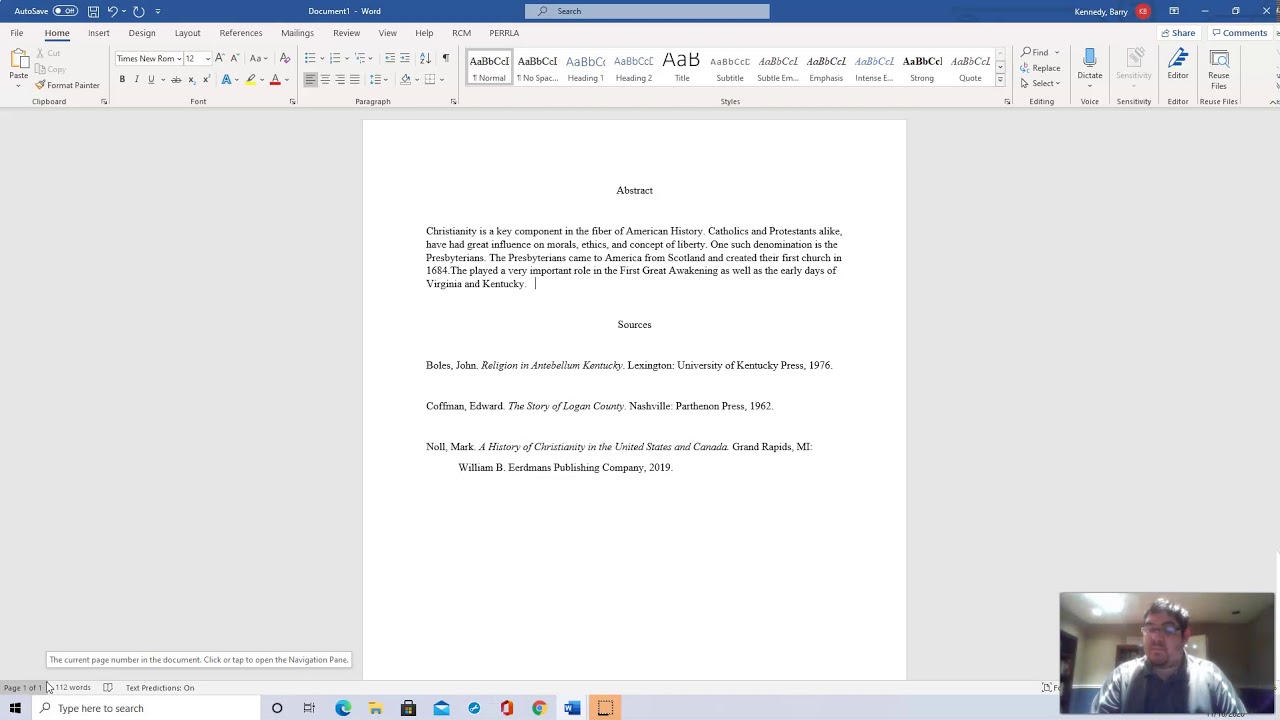
Task: Open the Comments pane
Action: pyautogui.click(x=1239, y=33)
